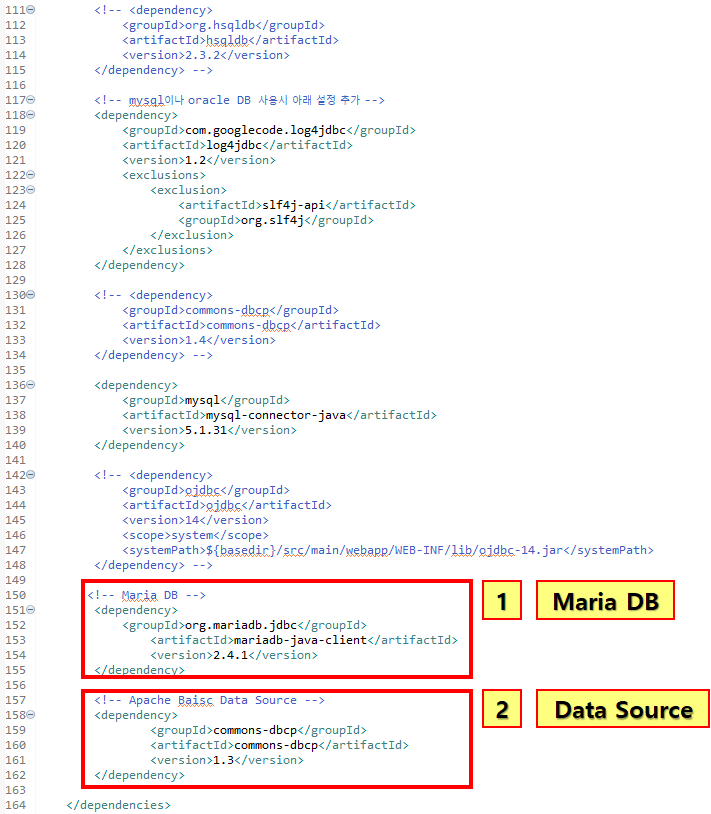This screenshot has width=711, height=814.
Task: Click the org.slf4j groupId value
Action: [x=272, y=220]
